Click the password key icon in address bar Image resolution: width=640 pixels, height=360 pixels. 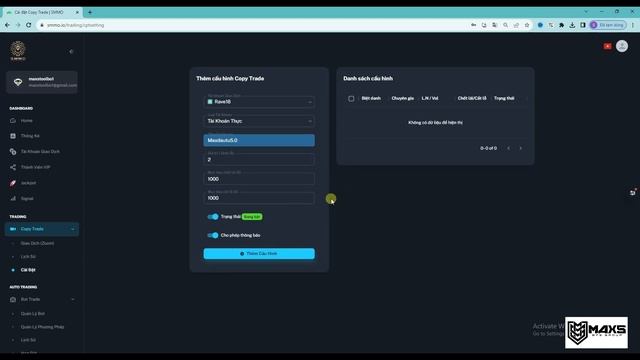[x=473, y=25]
